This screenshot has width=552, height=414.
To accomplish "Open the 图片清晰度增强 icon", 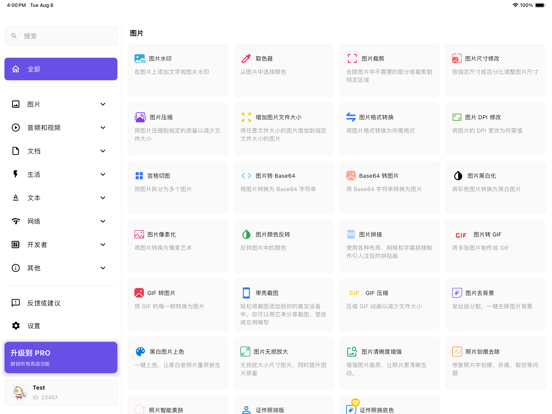I will pos(352,352).
